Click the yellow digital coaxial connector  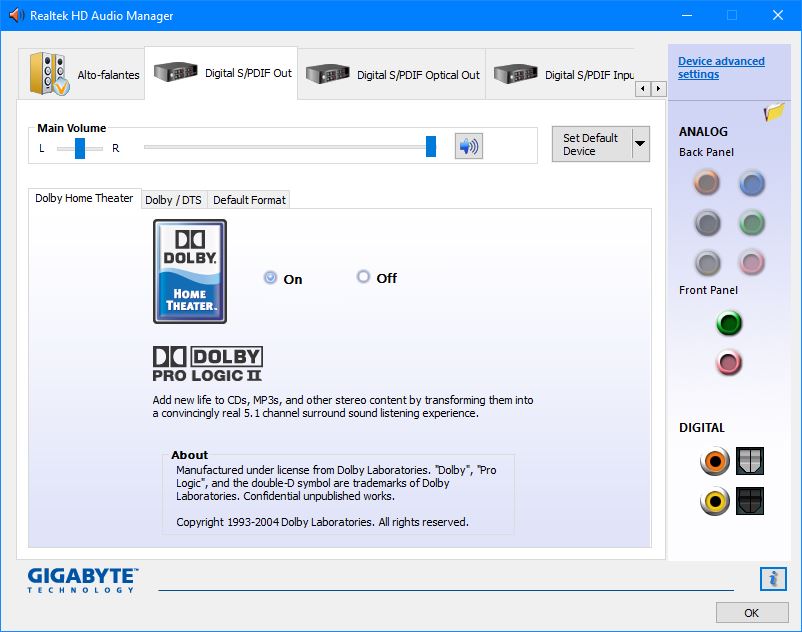coord(715,501)
